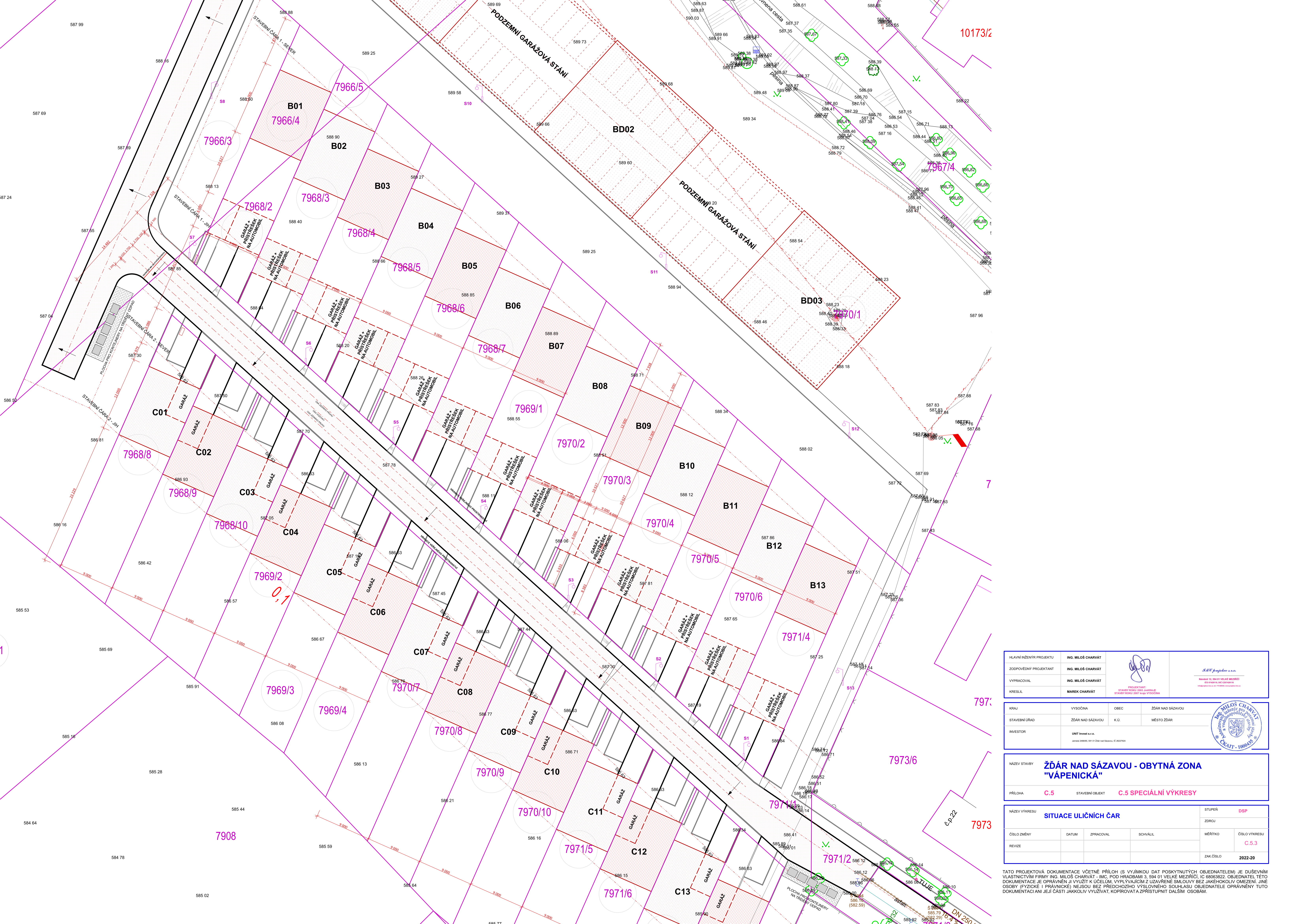Click building label 'B12'
Screen dimensions: 1307x924
[x=774, y=546]
